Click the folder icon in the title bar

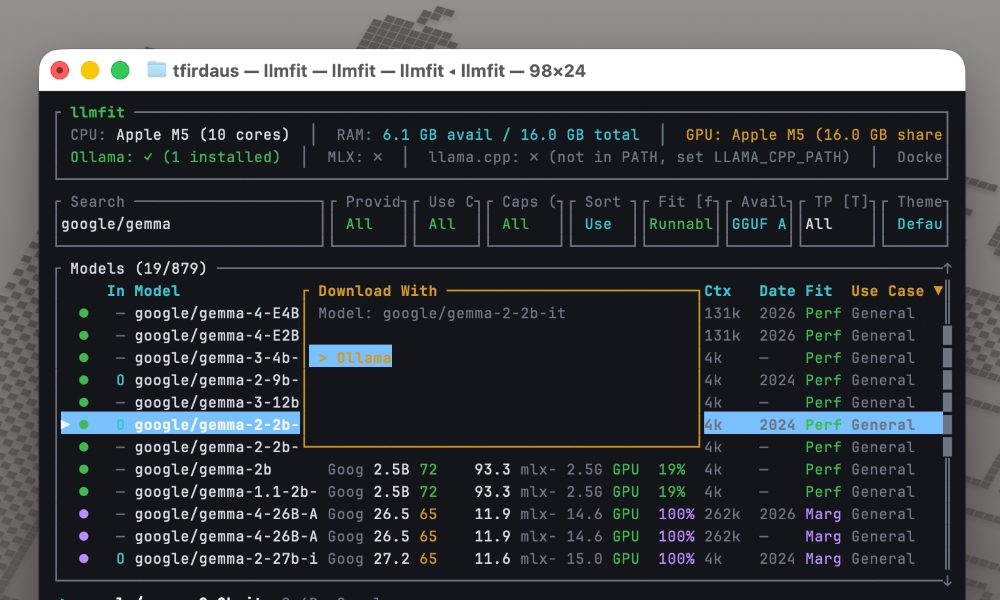tap(157, 70)
